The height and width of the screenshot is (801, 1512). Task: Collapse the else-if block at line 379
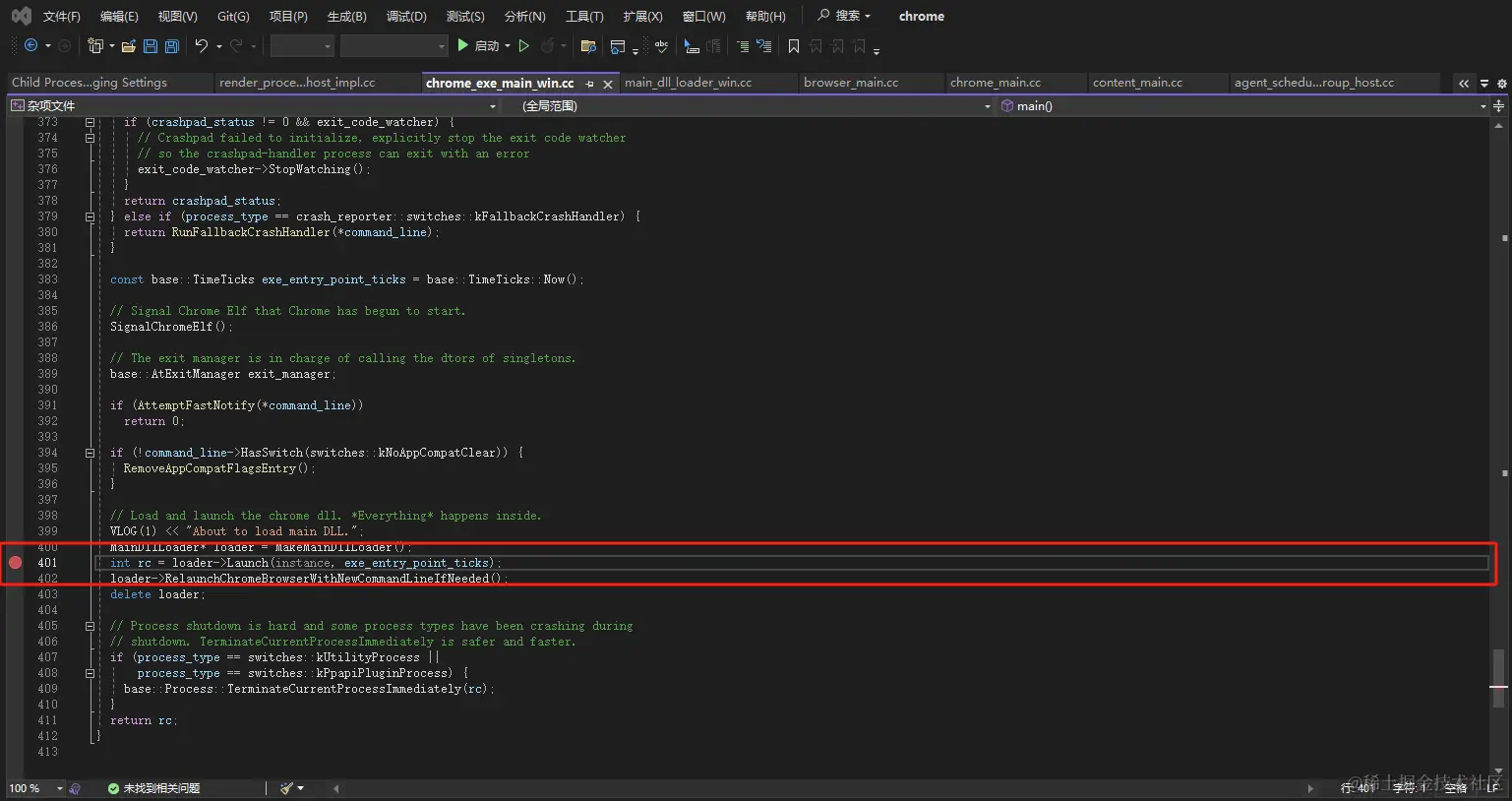[90, 216]
